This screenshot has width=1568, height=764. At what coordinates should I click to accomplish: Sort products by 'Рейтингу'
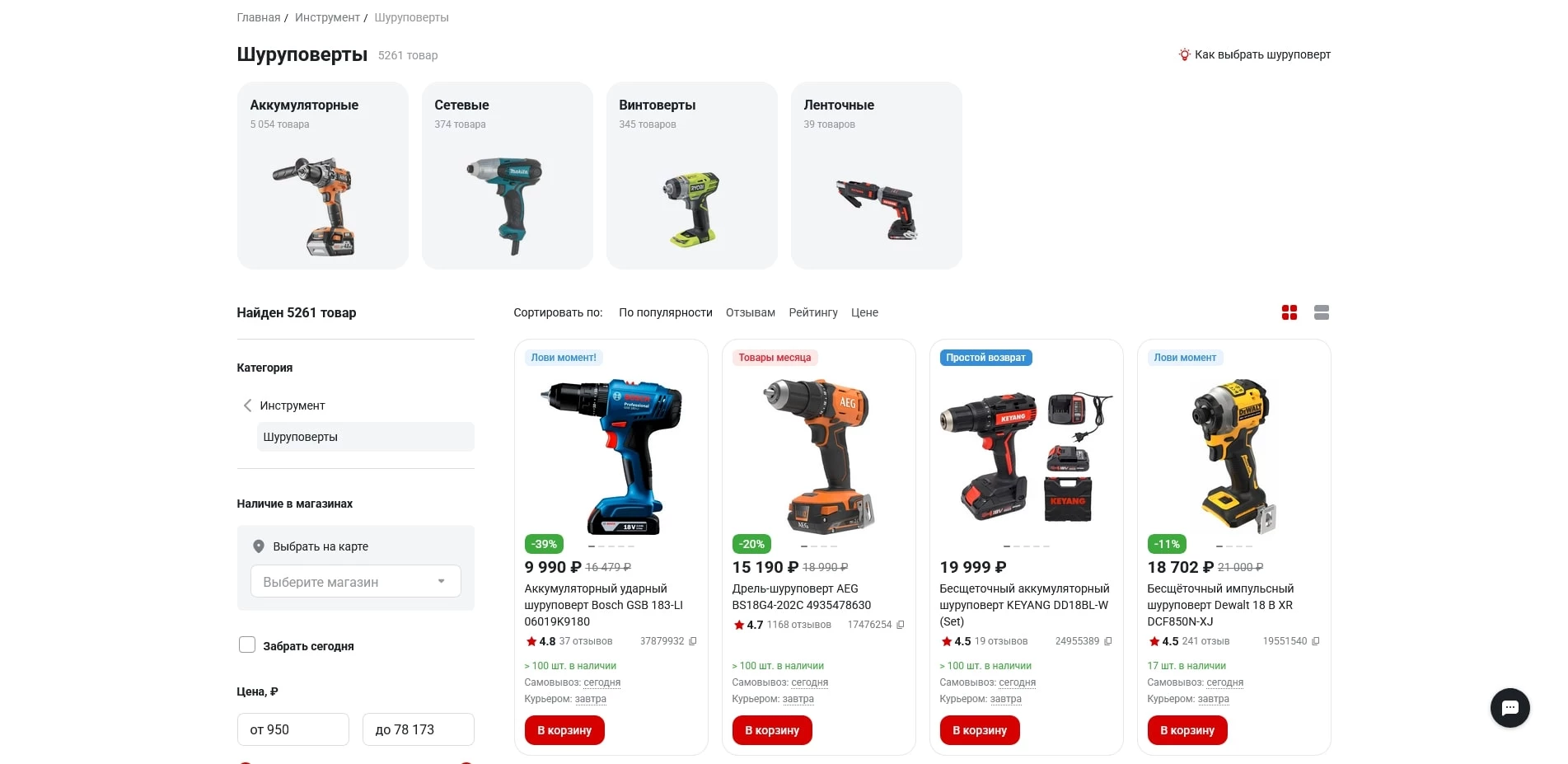click(x=813, y=312)
